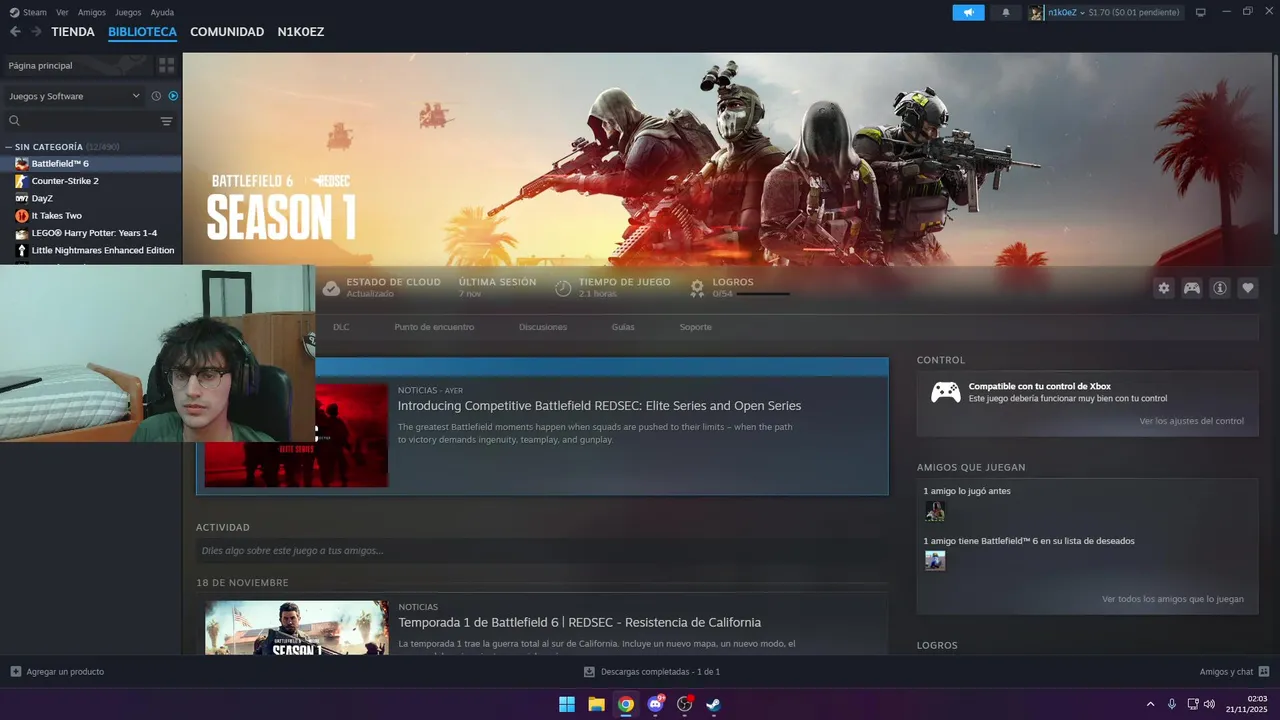Viewport: 1280px width, 720px height.
Task: Open Punto de encuentro tab
Action: click(x=434, y=327)
